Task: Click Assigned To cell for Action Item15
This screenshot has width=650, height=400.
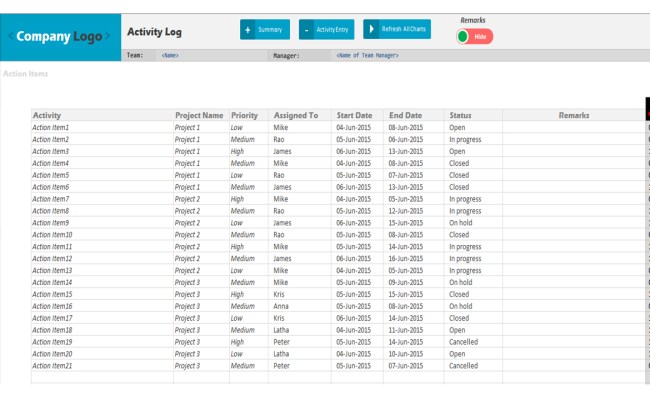Action: (300, 294)
